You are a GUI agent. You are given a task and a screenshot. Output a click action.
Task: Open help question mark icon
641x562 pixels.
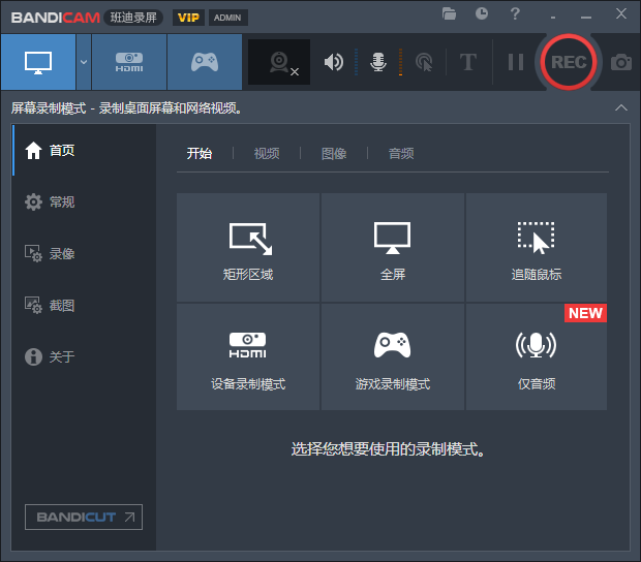point(515,14)
